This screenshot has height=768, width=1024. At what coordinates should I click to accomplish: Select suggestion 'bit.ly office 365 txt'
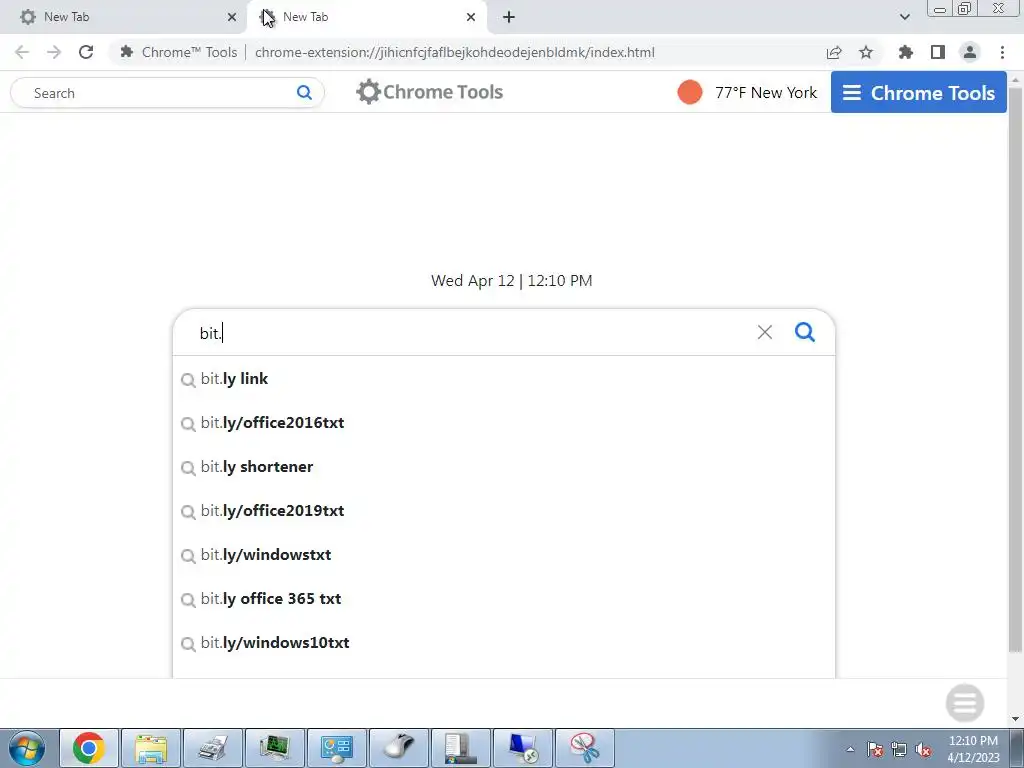504,599
